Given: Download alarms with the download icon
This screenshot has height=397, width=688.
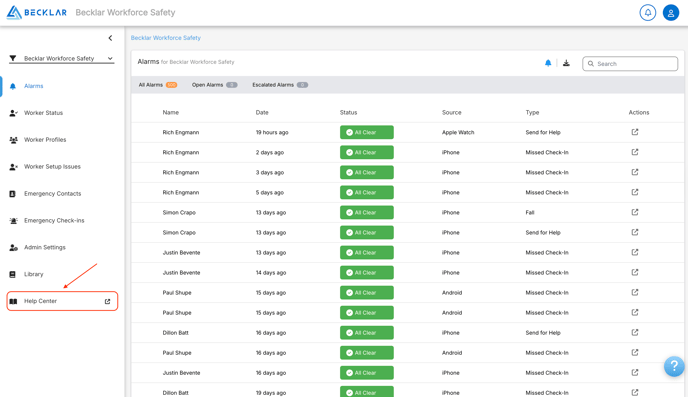Looking at the screenshot, I should (566, 63).
